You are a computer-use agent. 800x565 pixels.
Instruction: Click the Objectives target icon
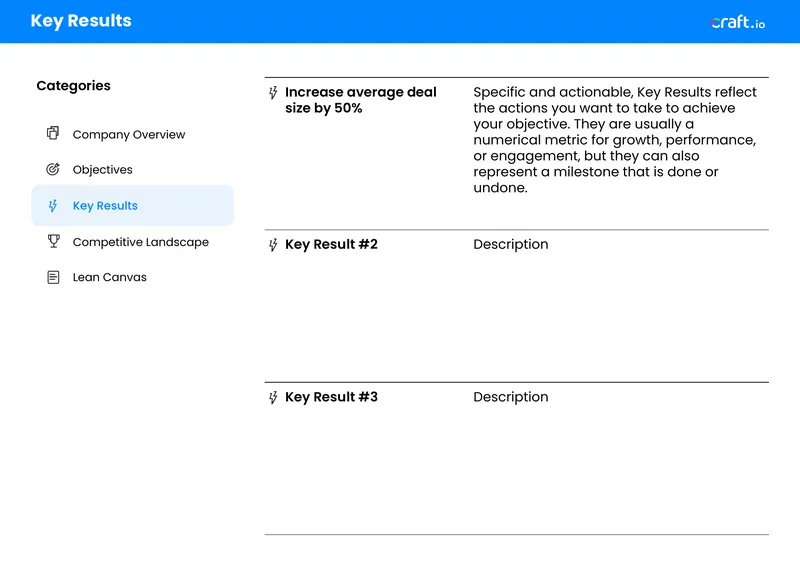[53, 169]
